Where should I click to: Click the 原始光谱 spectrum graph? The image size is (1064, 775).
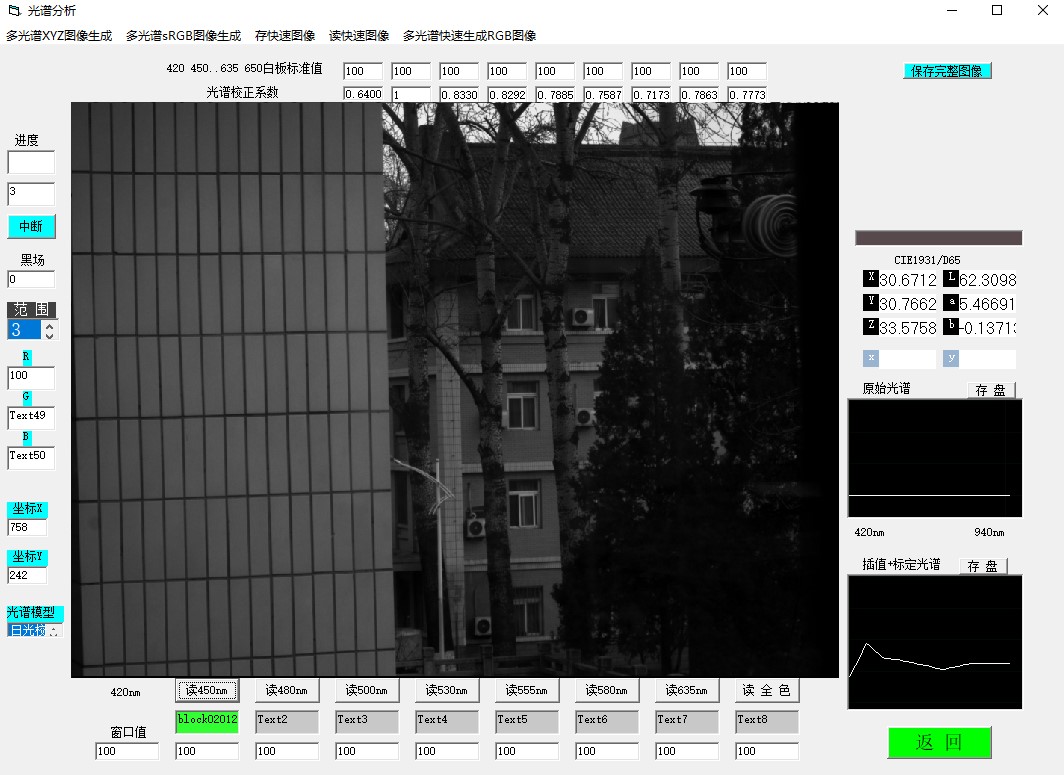coord(934,460)
